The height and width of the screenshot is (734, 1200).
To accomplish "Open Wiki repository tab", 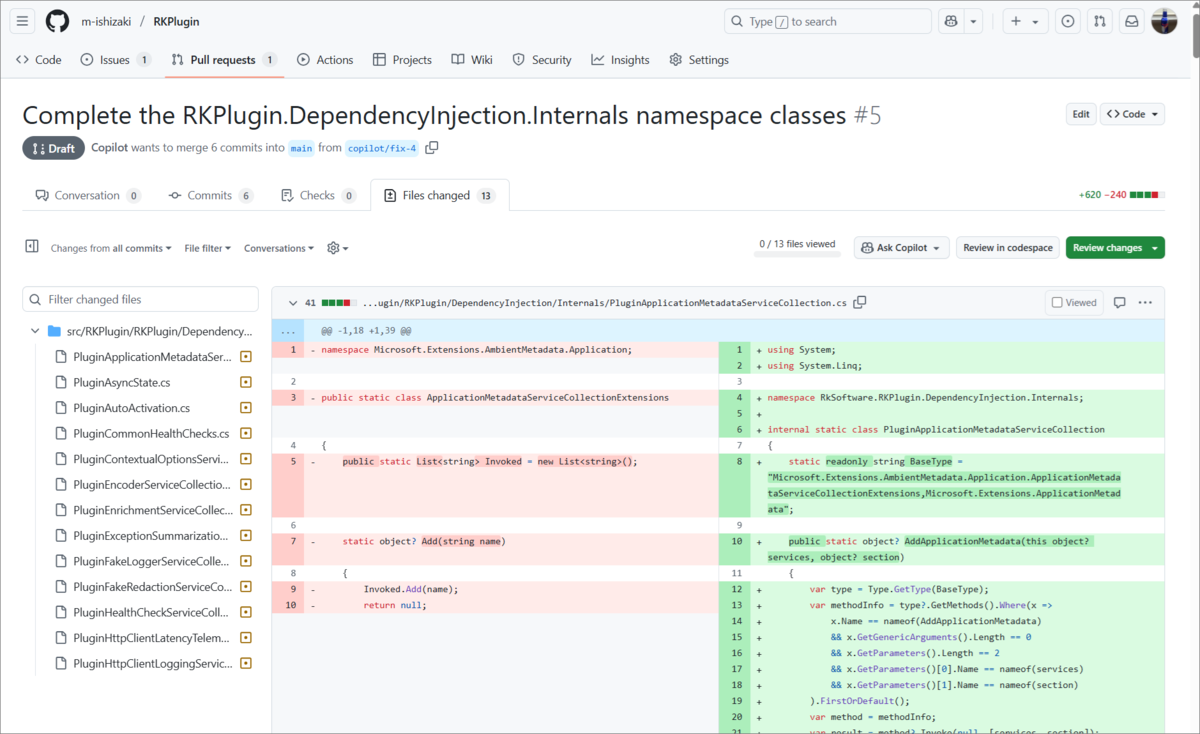I will click(x=472, y=60).
